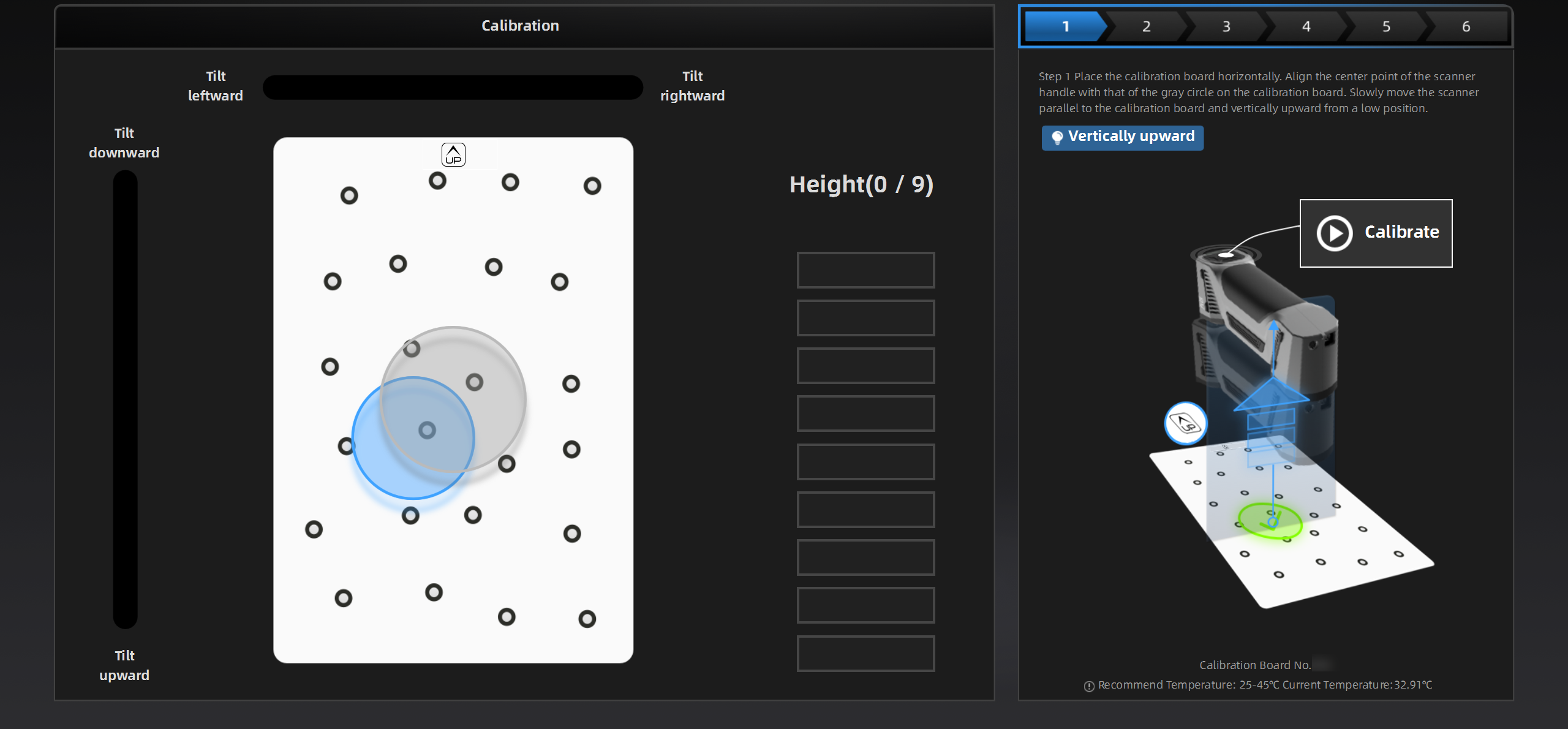Select step 1 in the progress bar
Viewport: 1568px width, 729px height.
[1065, 26]
